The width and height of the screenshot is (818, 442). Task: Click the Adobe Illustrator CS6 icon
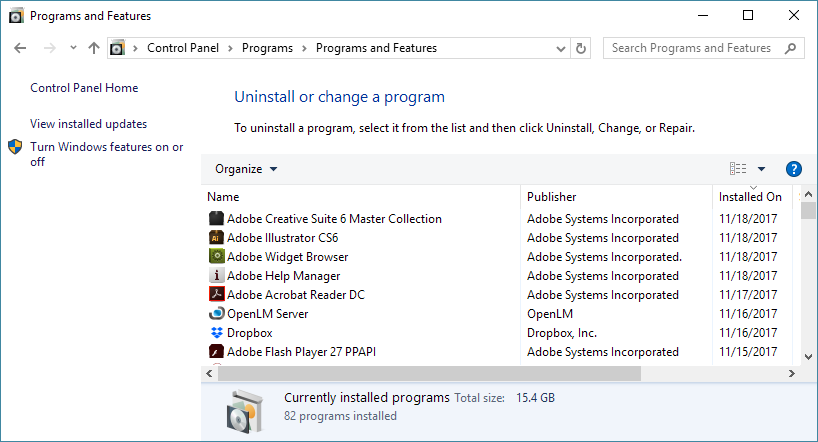pyautogui.click(x=216, y=238)
